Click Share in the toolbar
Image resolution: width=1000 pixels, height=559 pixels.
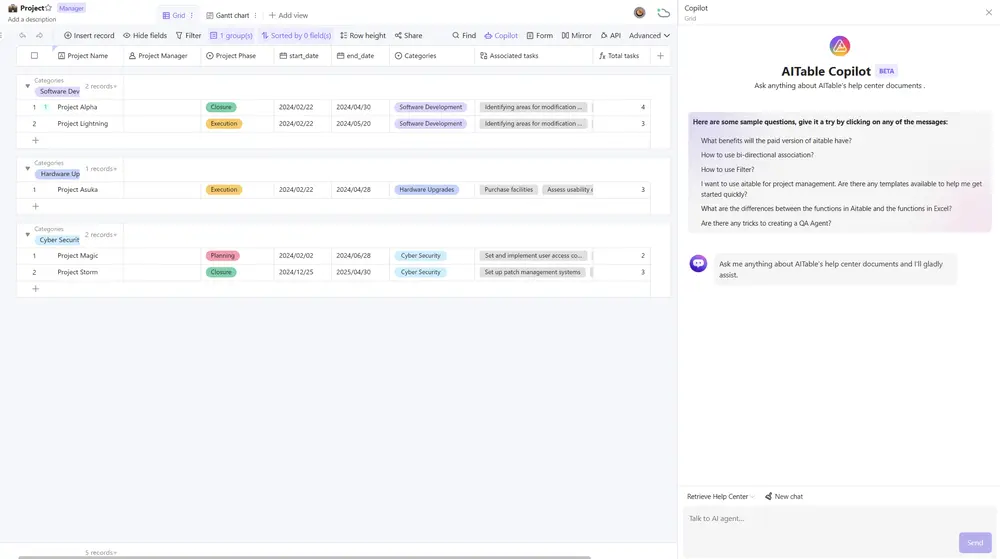[x=408, y=36]
